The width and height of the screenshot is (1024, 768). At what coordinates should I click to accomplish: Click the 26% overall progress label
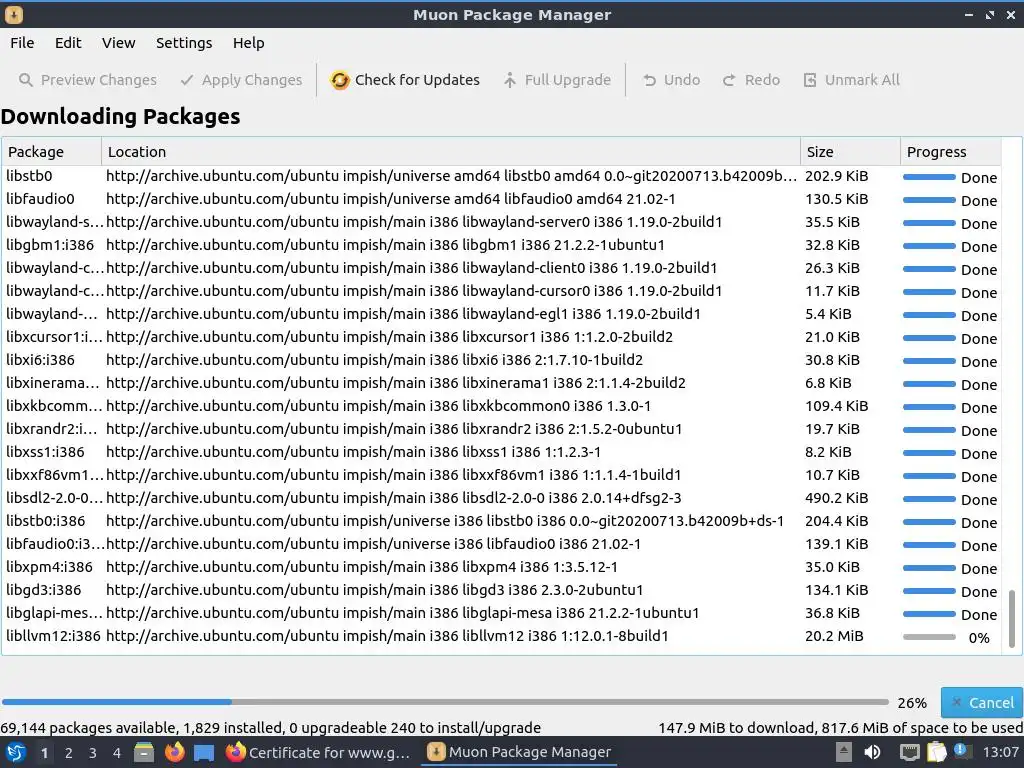click(912, 703)
